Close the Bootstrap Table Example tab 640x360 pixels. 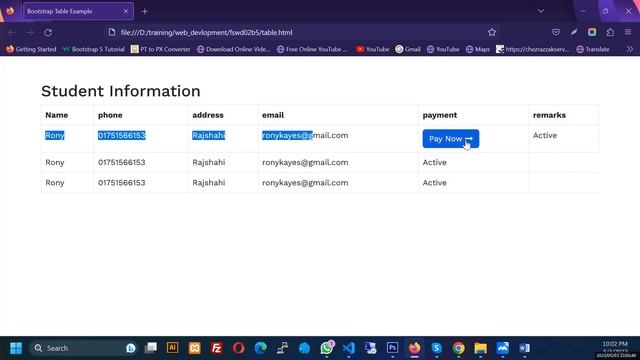126,11
